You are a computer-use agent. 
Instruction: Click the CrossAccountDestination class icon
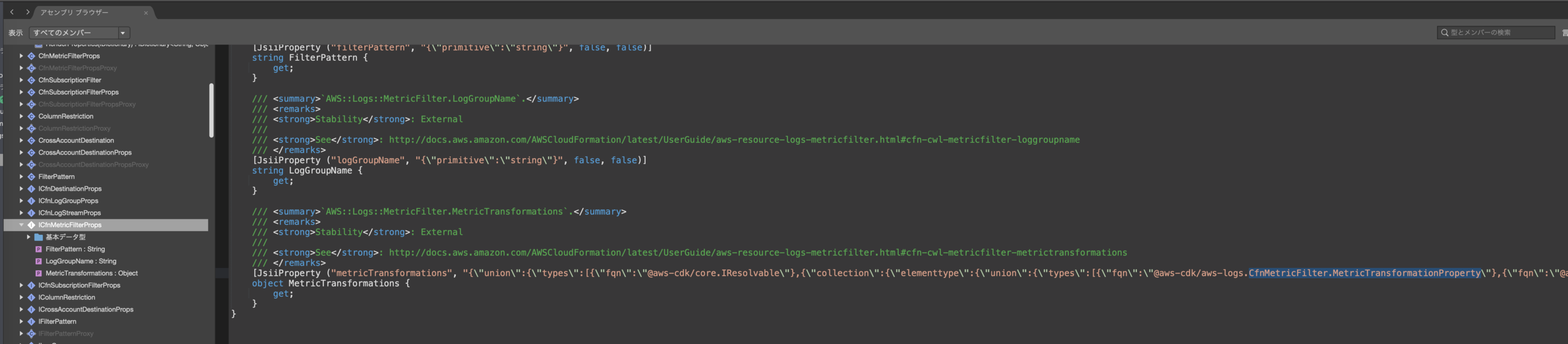pos(31,140)
